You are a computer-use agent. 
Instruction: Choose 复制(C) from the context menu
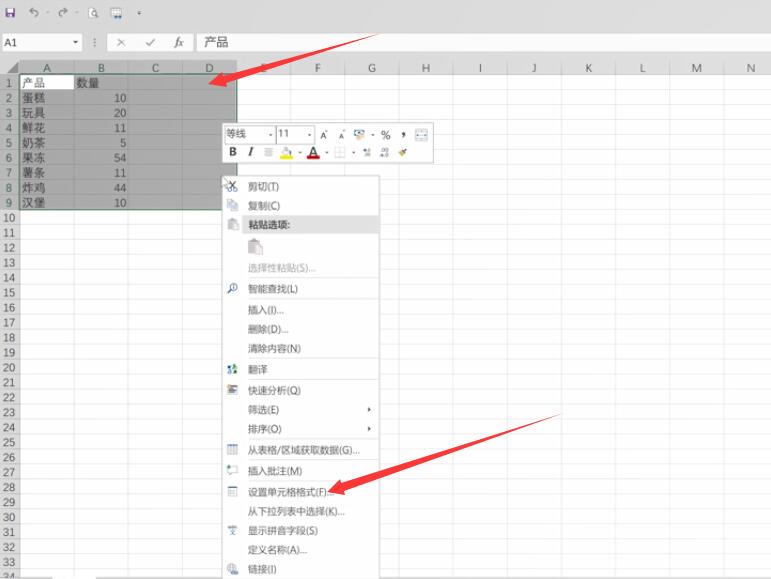[x=301, y=206]
